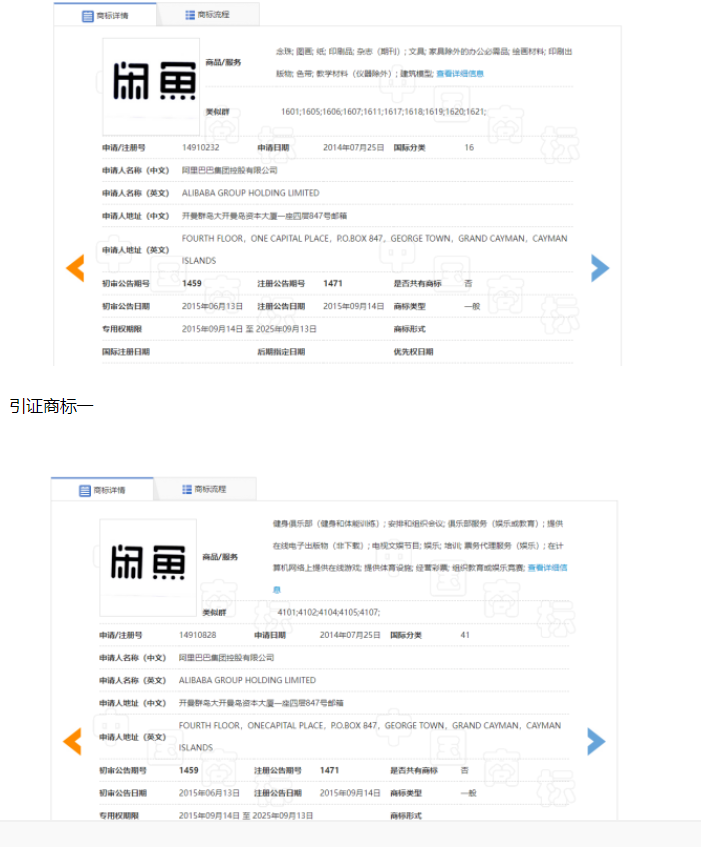Click registration announcement issue 1471, class 41 panel
701x847 pixels.
[329, 770]
